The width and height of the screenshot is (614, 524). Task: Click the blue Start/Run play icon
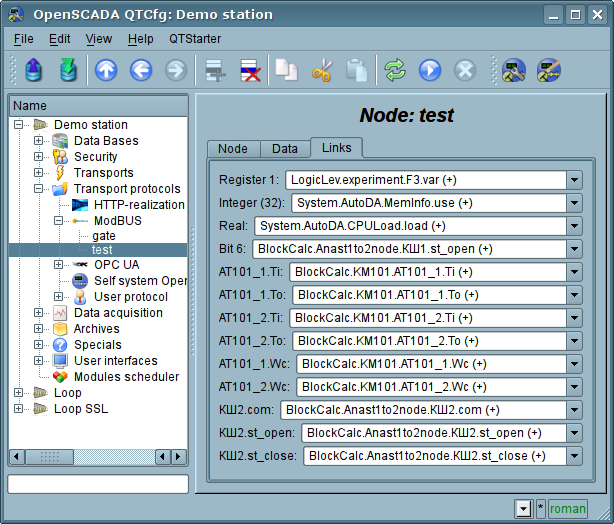429,71
